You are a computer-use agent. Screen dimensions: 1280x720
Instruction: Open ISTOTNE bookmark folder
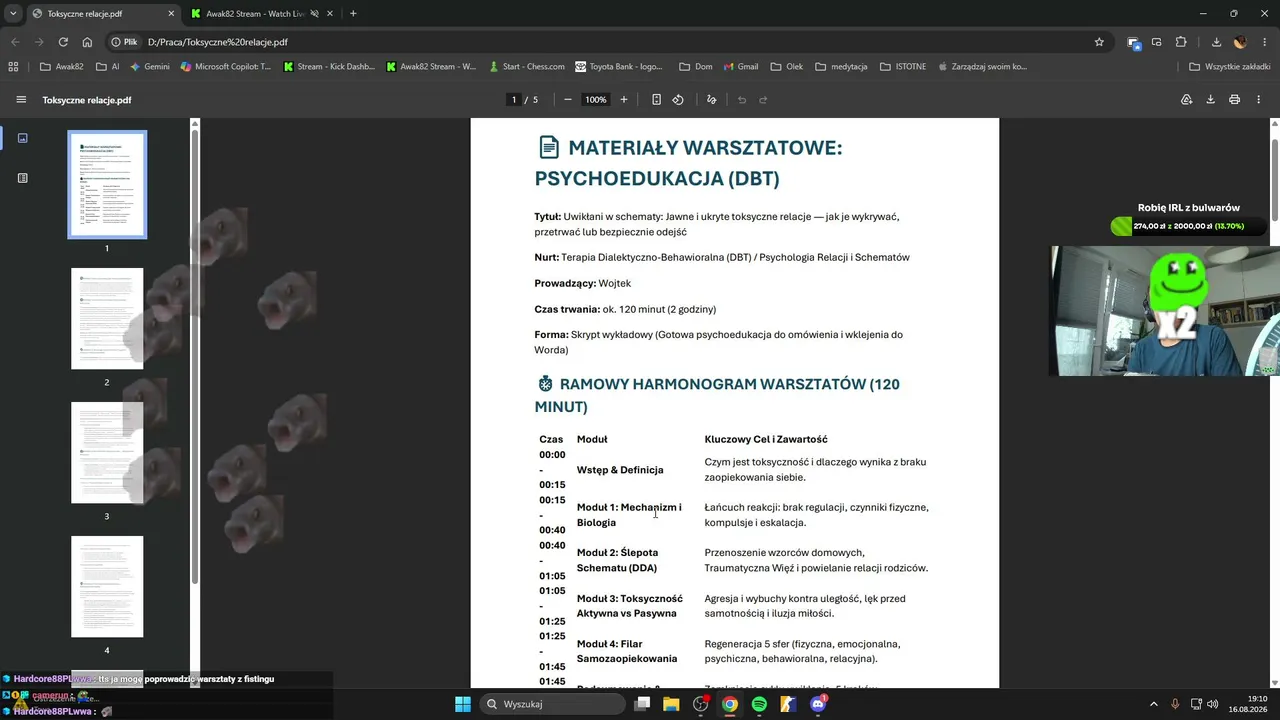pyautogui.click(x=903, y=67)
